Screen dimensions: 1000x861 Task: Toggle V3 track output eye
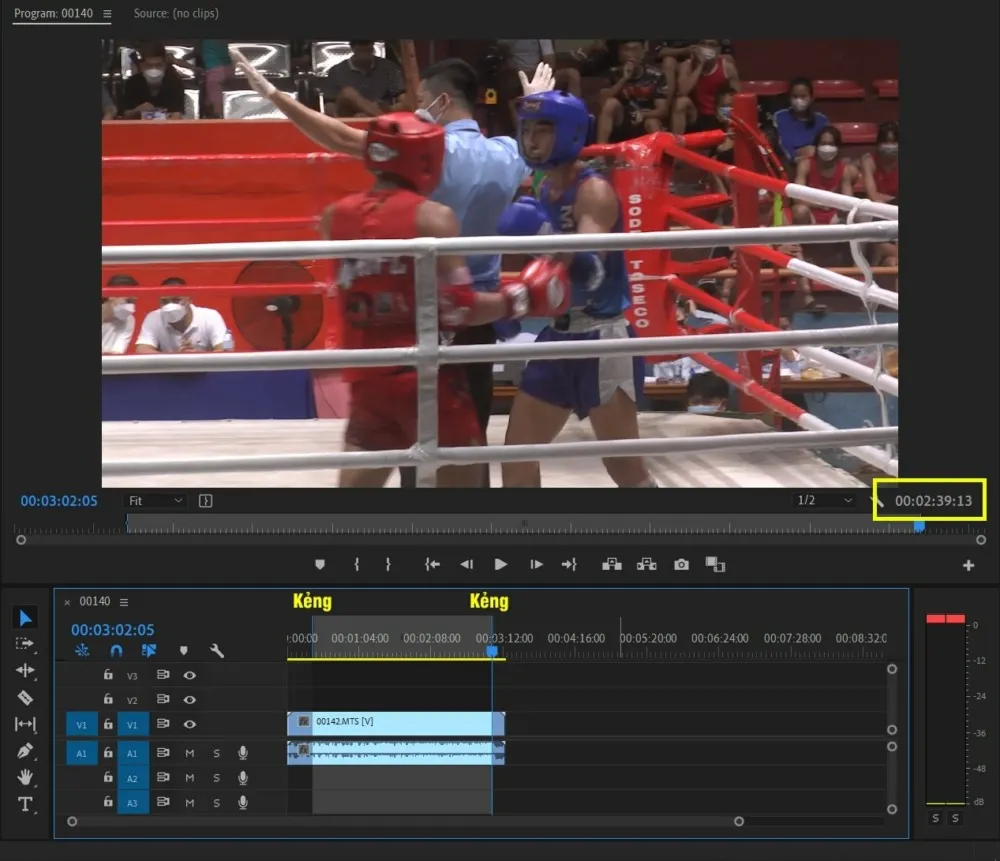(189, 675)
